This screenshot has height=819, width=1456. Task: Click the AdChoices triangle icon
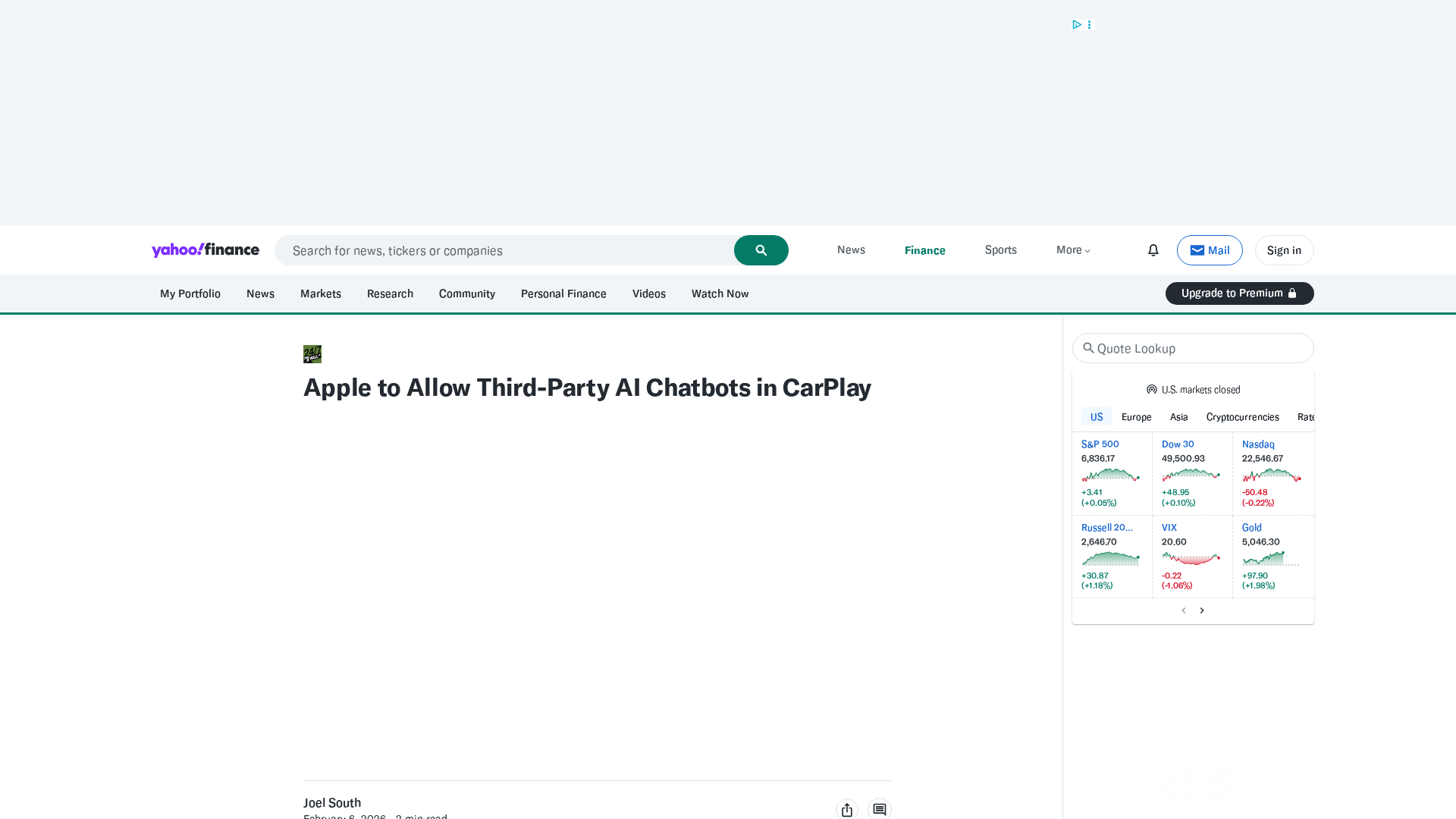(1076, 25)
